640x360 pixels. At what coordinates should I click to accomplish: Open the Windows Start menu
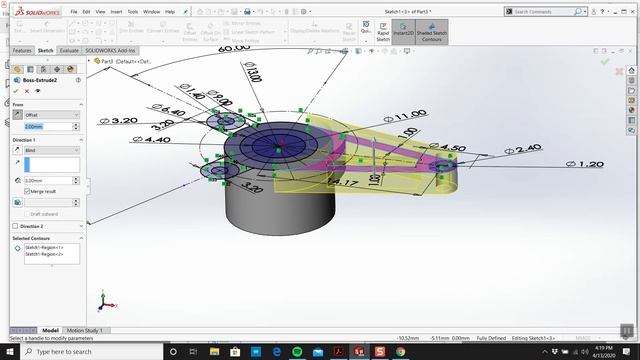pos(10,352)
